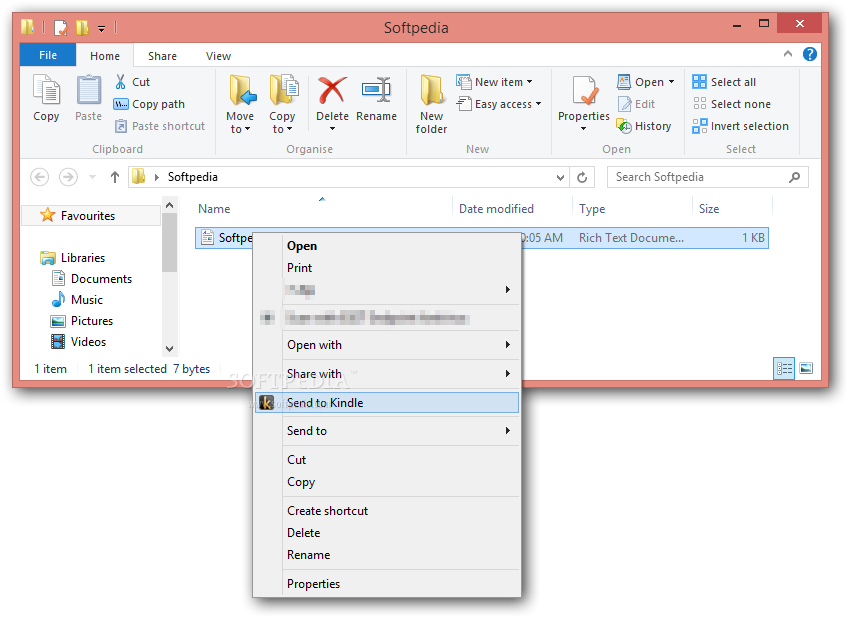Click the Copy icon in Clipboard group
Image resolution: width=849 pixels, height=618 pixels.
pyautogui.click(x=46, y=90)
